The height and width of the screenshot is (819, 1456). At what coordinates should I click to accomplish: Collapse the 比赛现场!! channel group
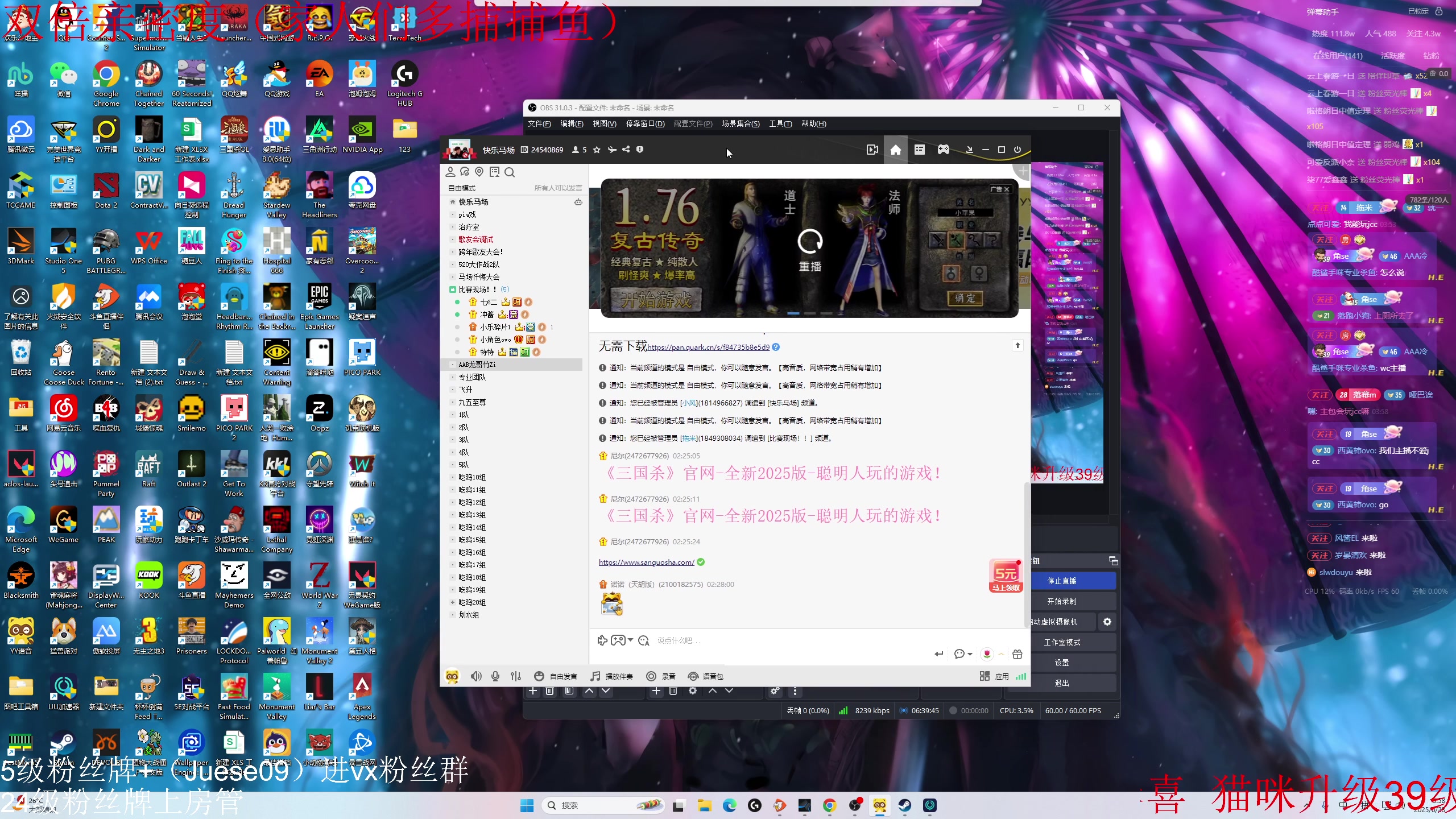click(x=452, y=289)
